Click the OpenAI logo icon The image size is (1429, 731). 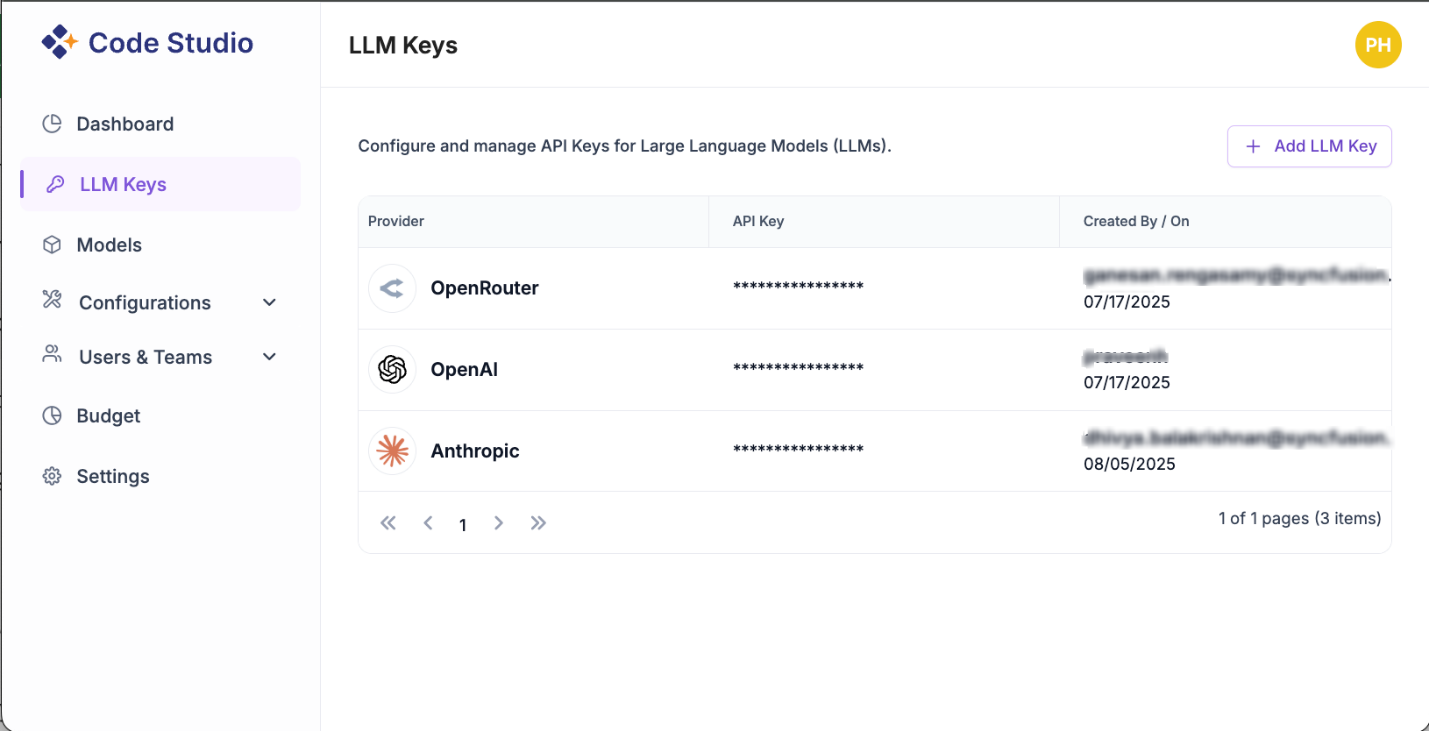click(392, 369)
